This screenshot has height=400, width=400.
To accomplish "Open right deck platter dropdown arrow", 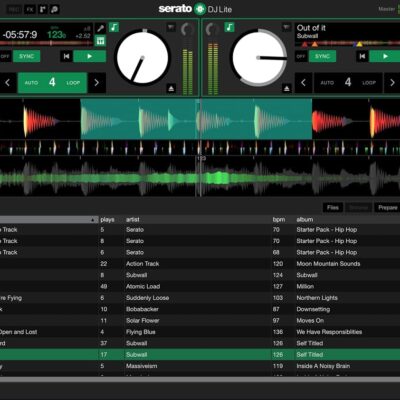I will (286, 27).
